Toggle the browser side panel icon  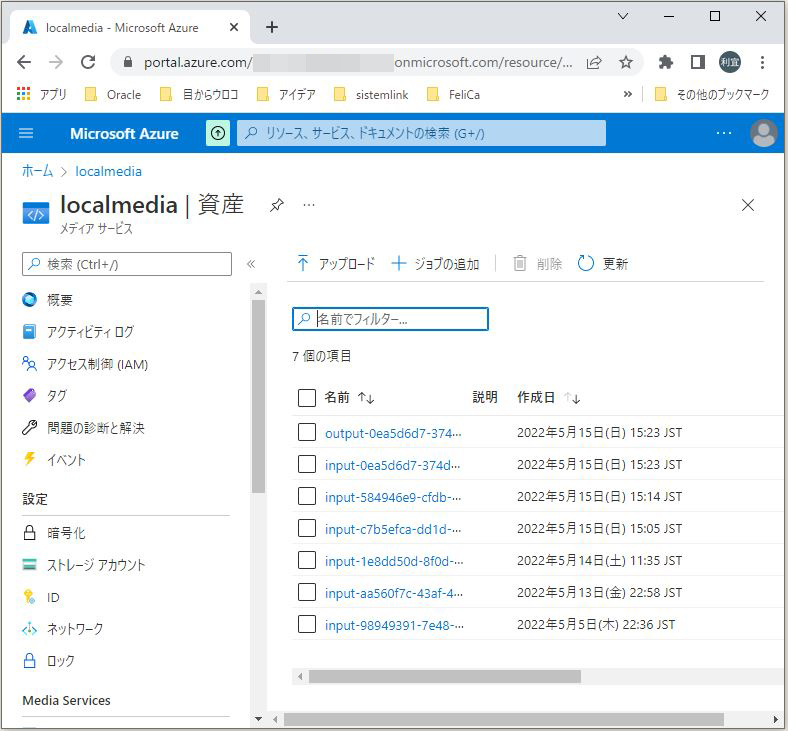pyautogui.click(x=698, y=62)
